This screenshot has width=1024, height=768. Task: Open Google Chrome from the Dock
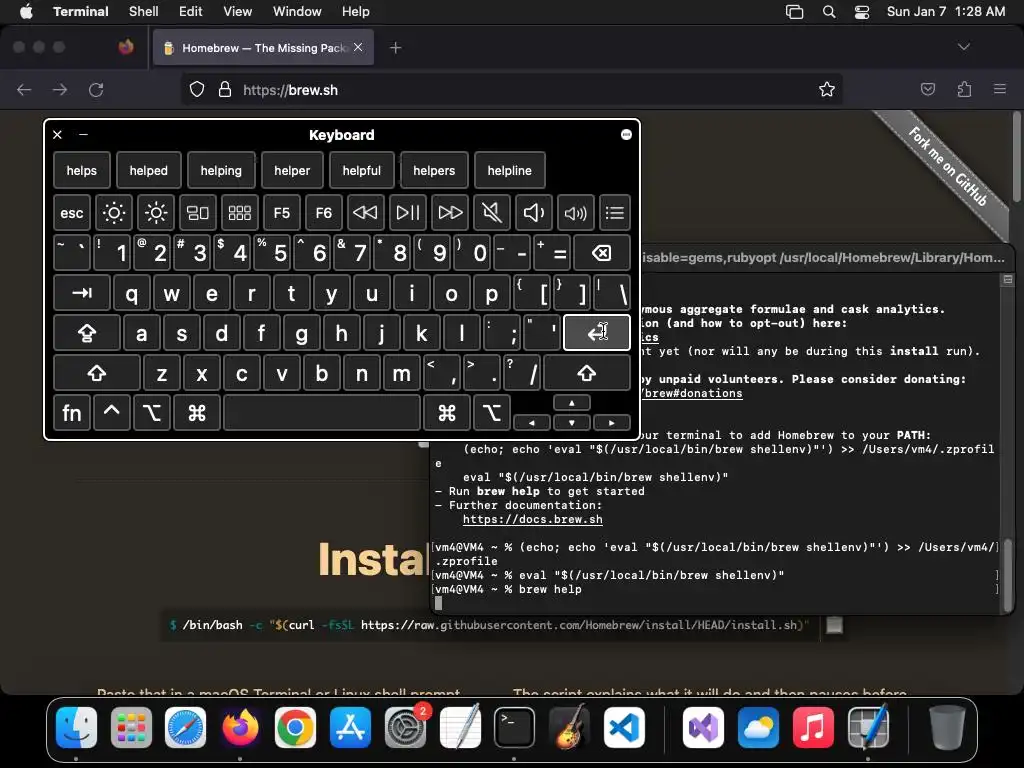point(295,727)
